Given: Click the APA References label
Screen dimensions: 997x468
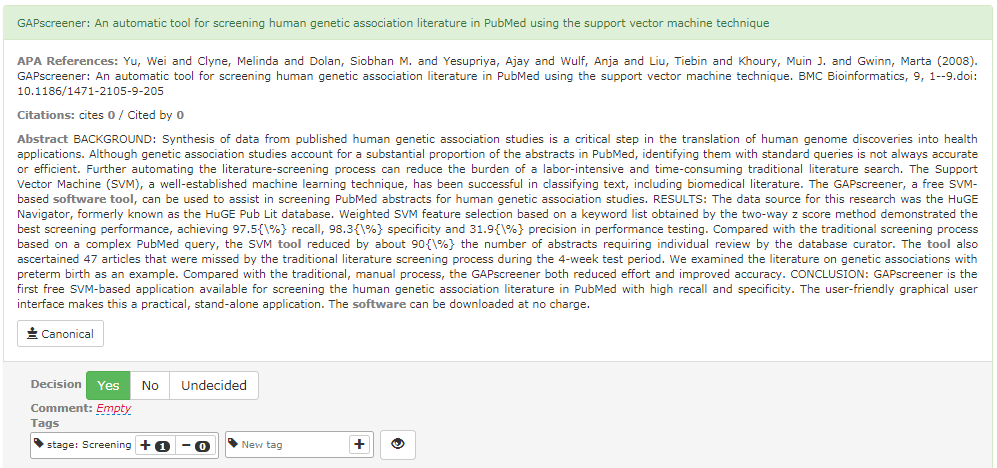Looking at the screenshot, I should [67, 61].
